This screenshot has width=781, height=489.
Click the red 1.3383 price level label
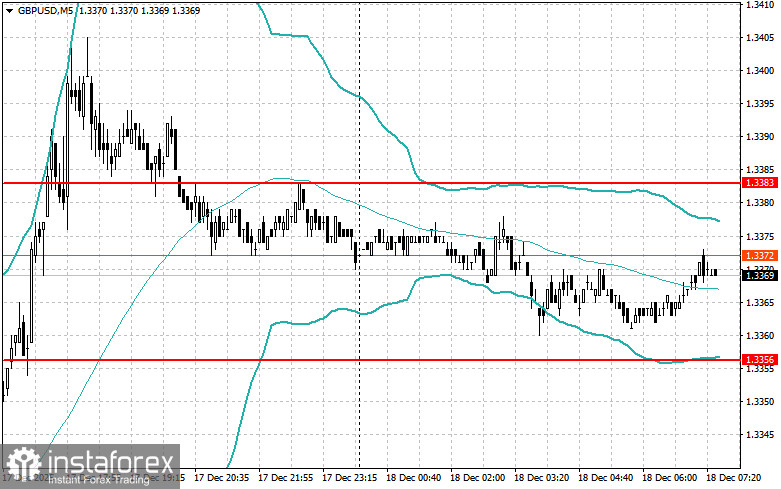click(760, 183)
